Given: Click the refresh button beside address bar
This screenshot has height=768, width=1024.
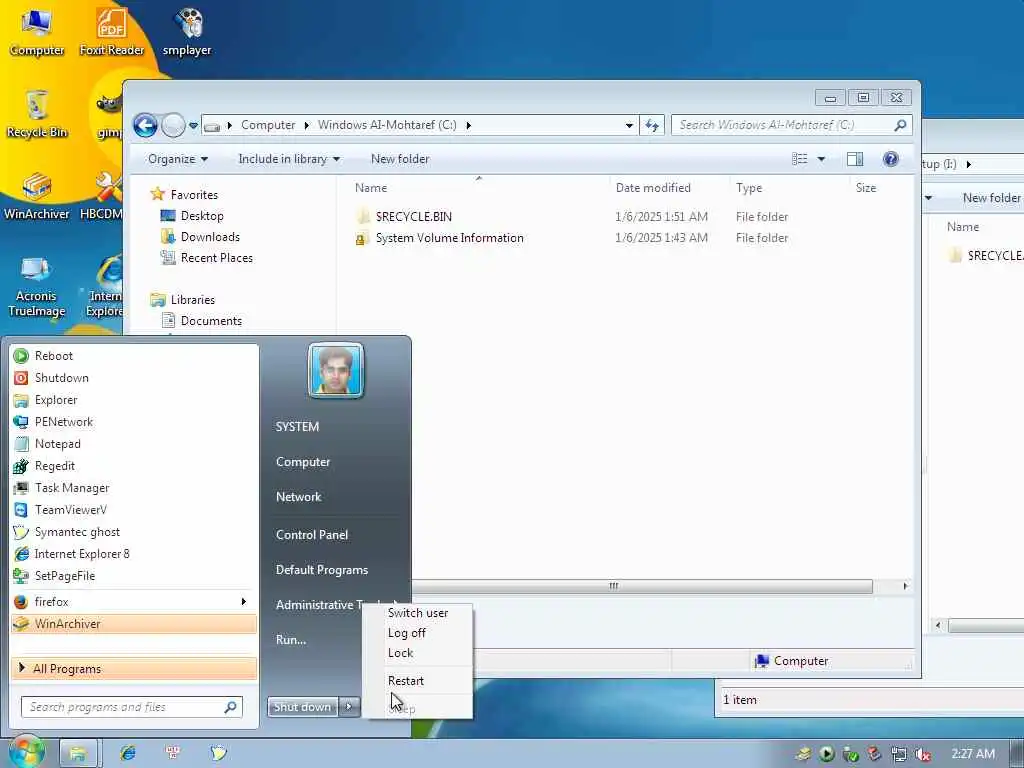Looking at the screenshot, I should point(652,125).
